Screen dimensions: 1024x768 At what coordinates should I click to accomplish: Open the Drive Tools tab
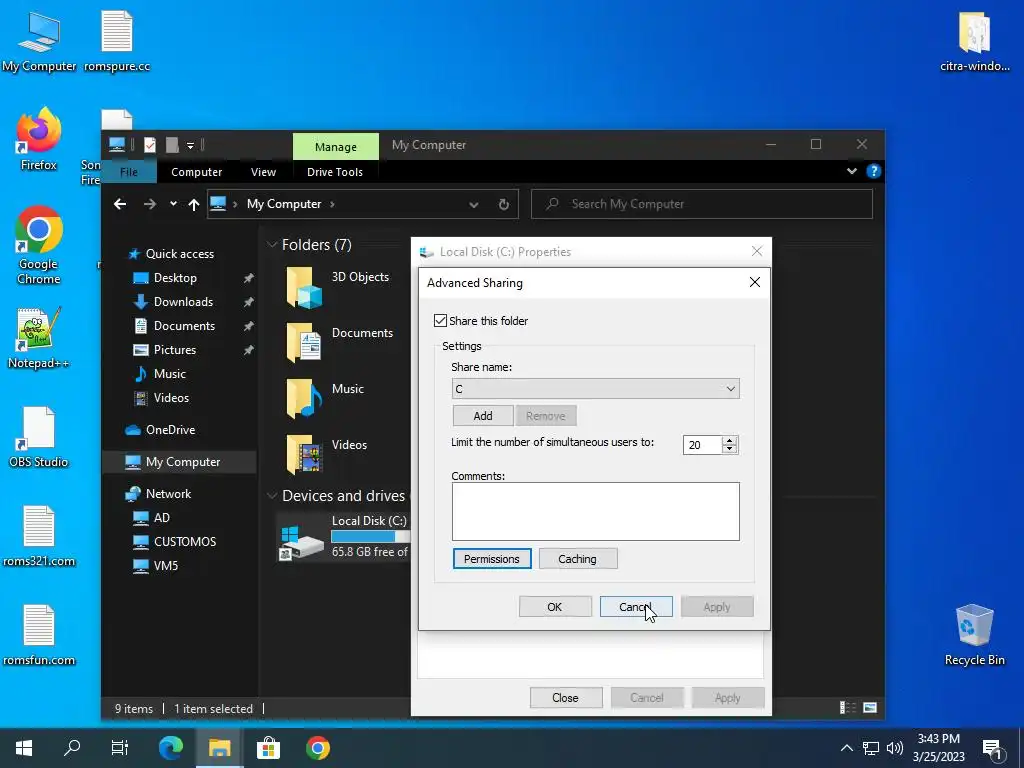[x=335, y=172]
